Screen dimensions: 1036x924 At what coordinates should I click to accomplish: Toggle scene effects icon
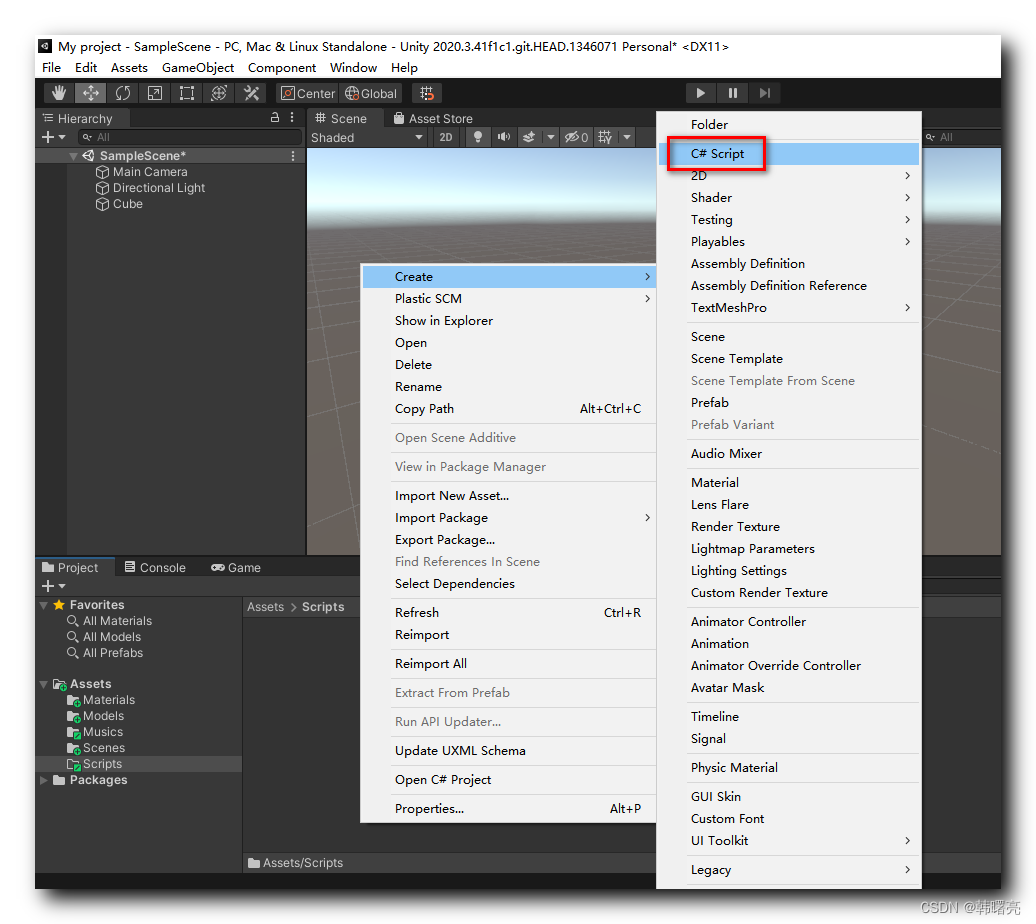(529, 137)
